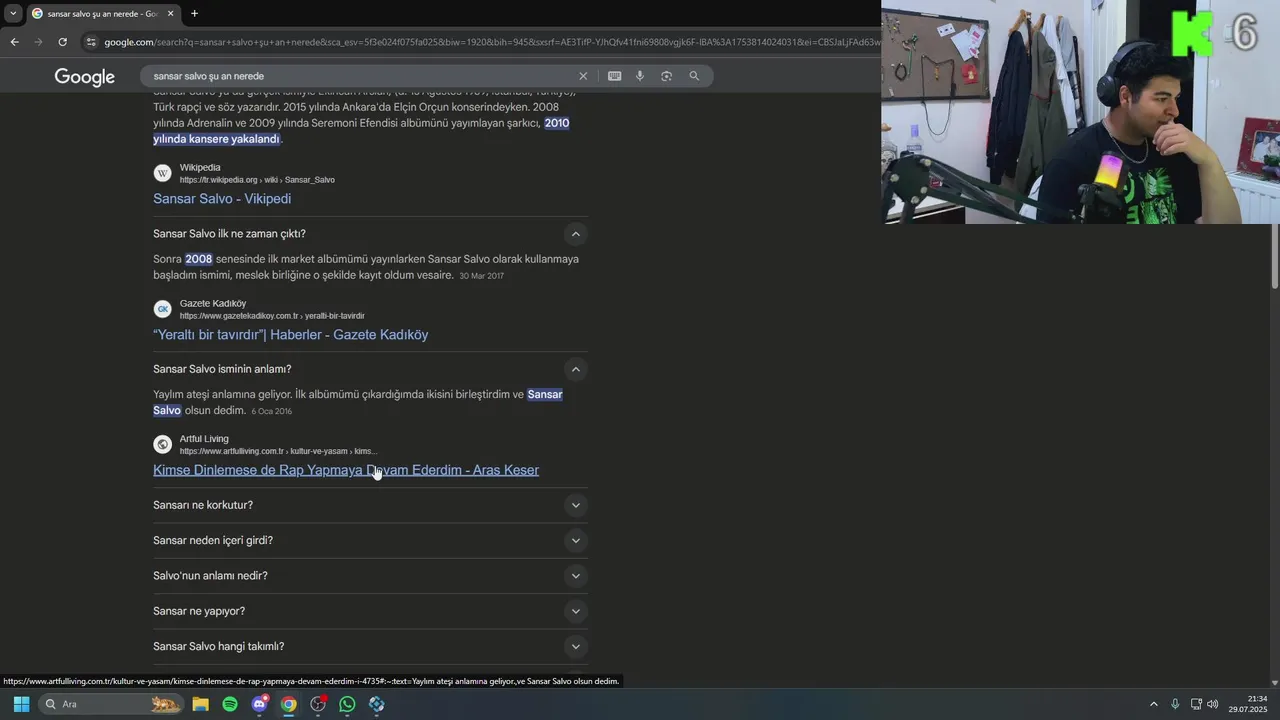This screenshot has height=720, width=1280.
Task: Open Google Lens image search
Action: pyautogui.click(x=666, y=76)
